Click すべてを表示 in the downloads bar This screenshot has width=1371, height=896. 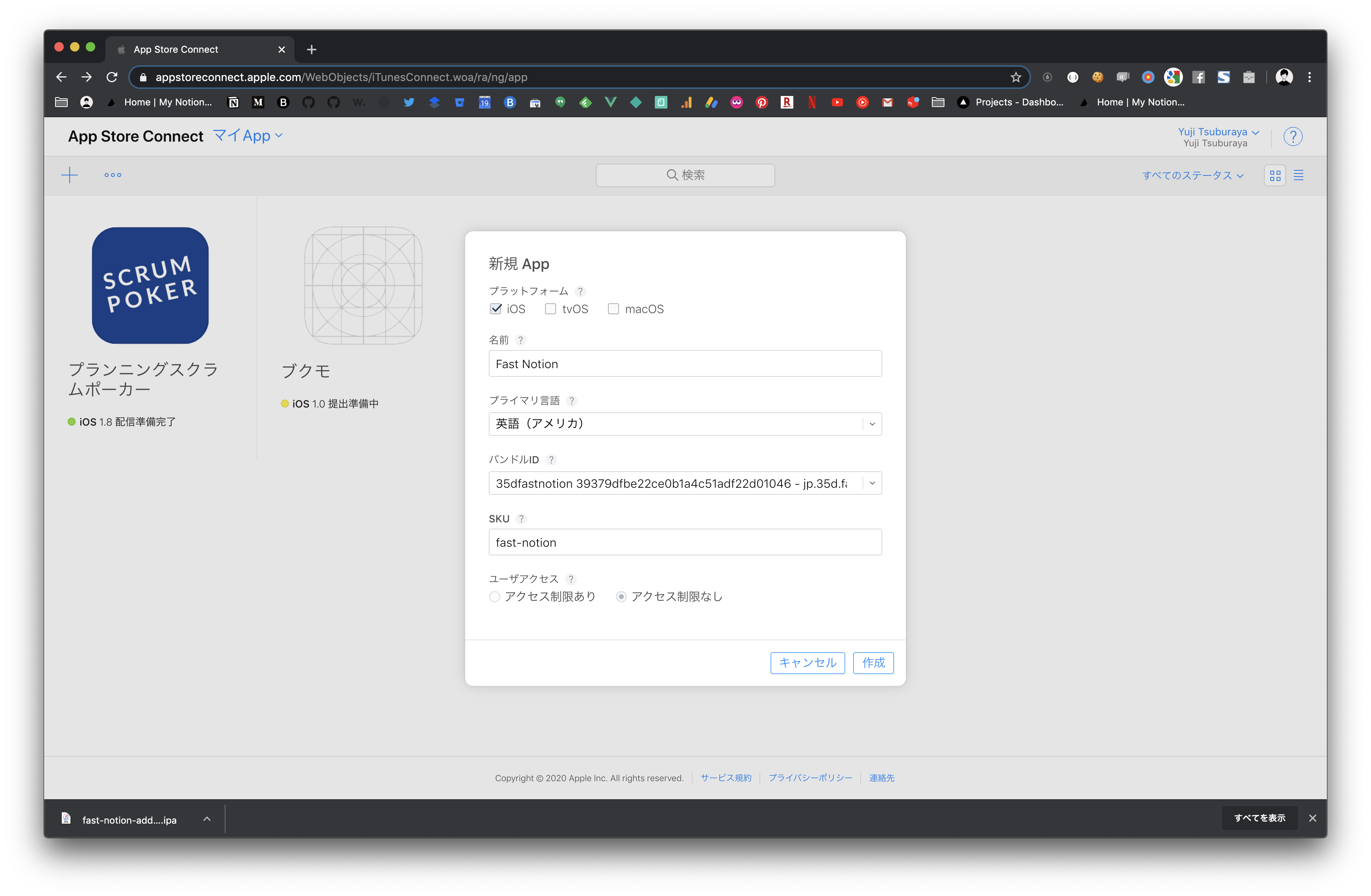click(1259, 818)
